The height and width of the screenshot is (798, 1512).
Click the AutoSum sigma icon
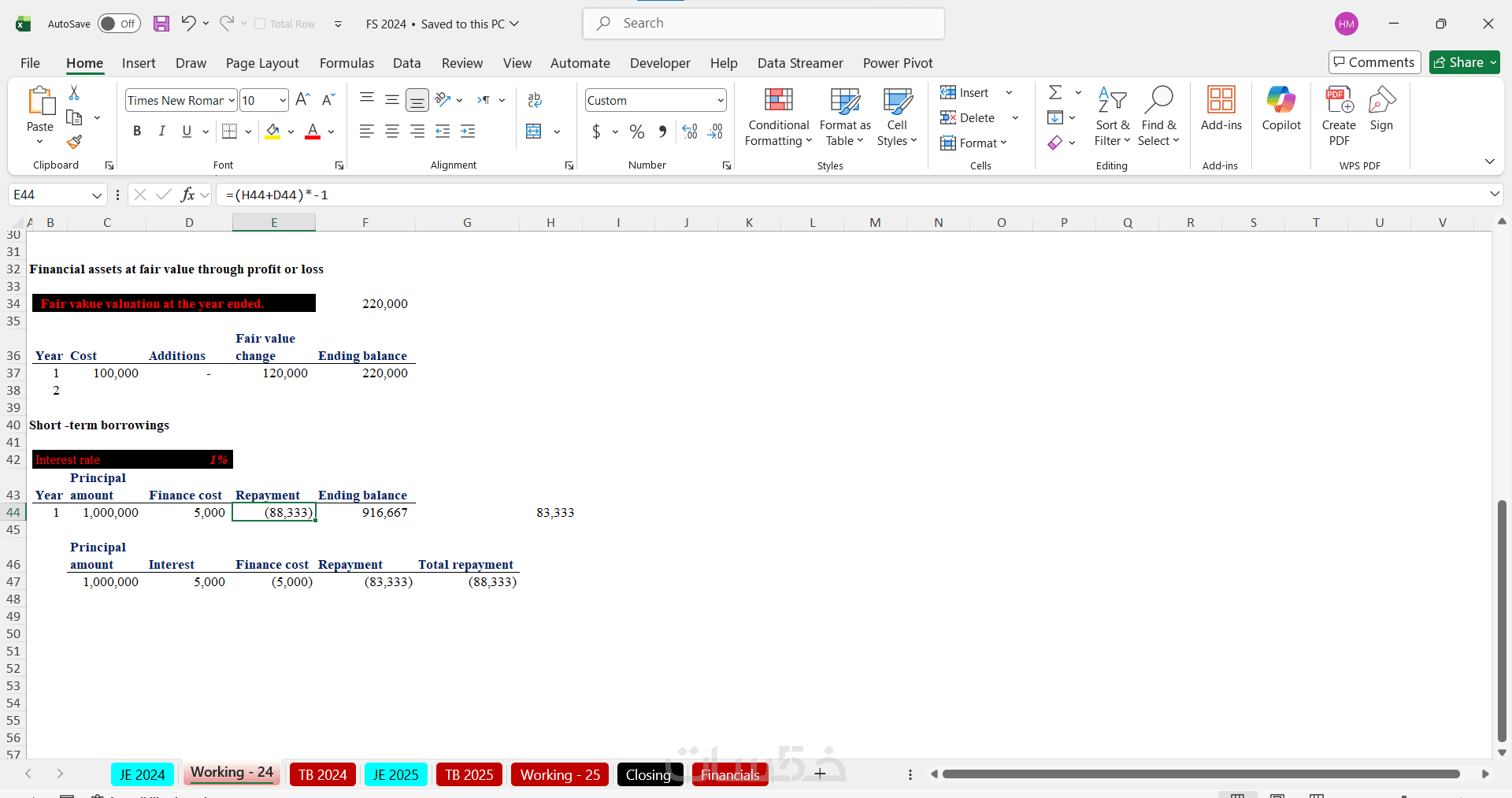pyautogui.click(x=1055, y=93)
